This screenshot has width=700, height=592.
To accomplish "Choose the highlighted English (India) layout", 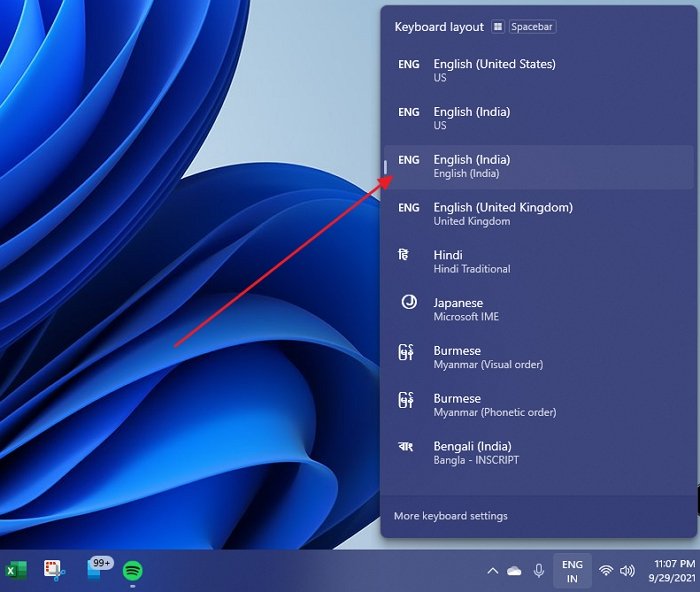I will pyautogui.click(x=538, y=166).
